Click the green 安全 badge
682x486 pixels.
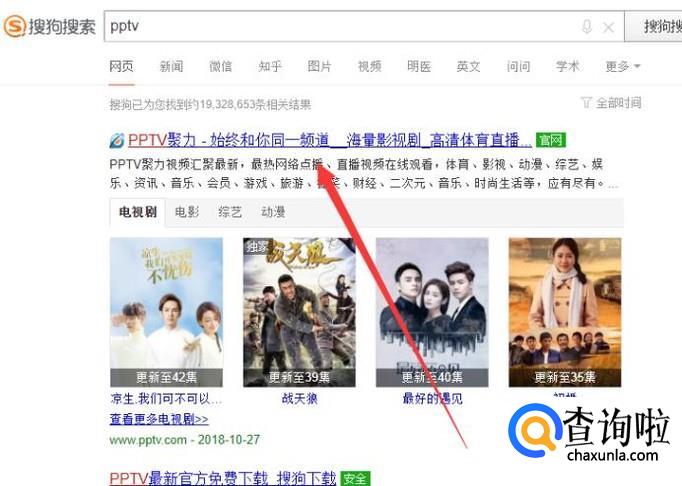[x=354, y=479]
